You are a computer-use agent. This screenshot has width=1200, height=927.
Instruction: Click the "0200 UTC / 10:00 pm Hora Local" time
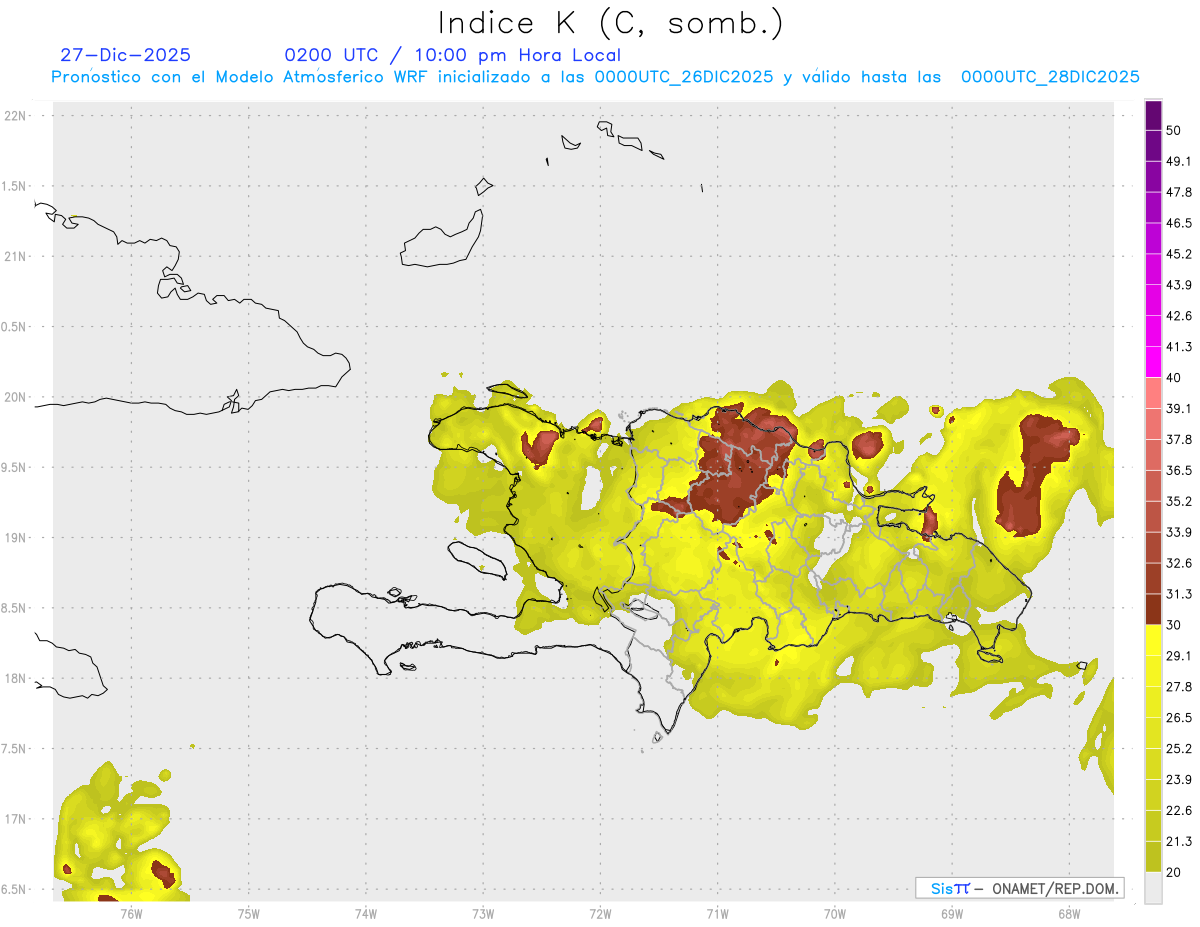click(453, 55)
